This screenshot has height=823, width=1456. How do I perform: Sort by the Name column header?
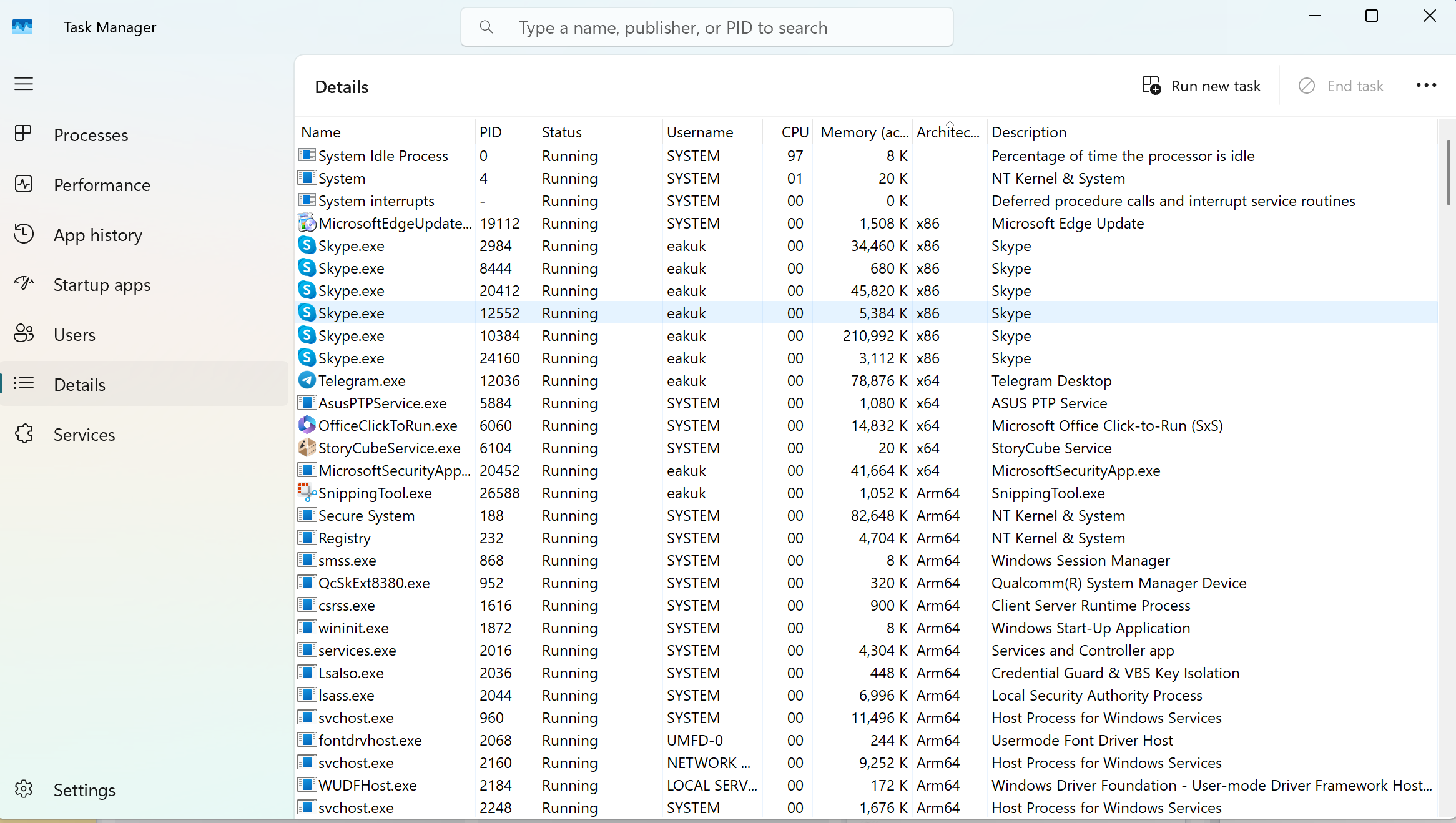(385, 132)
